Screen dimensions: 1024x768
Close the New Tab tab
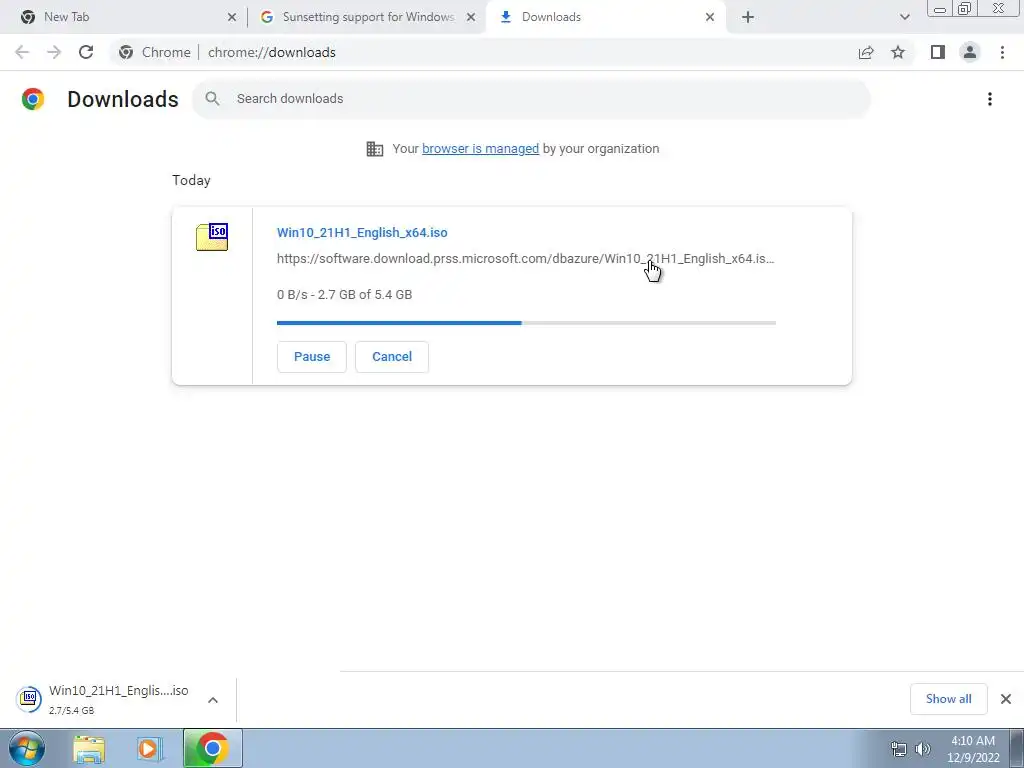click(x=232, y=17)
